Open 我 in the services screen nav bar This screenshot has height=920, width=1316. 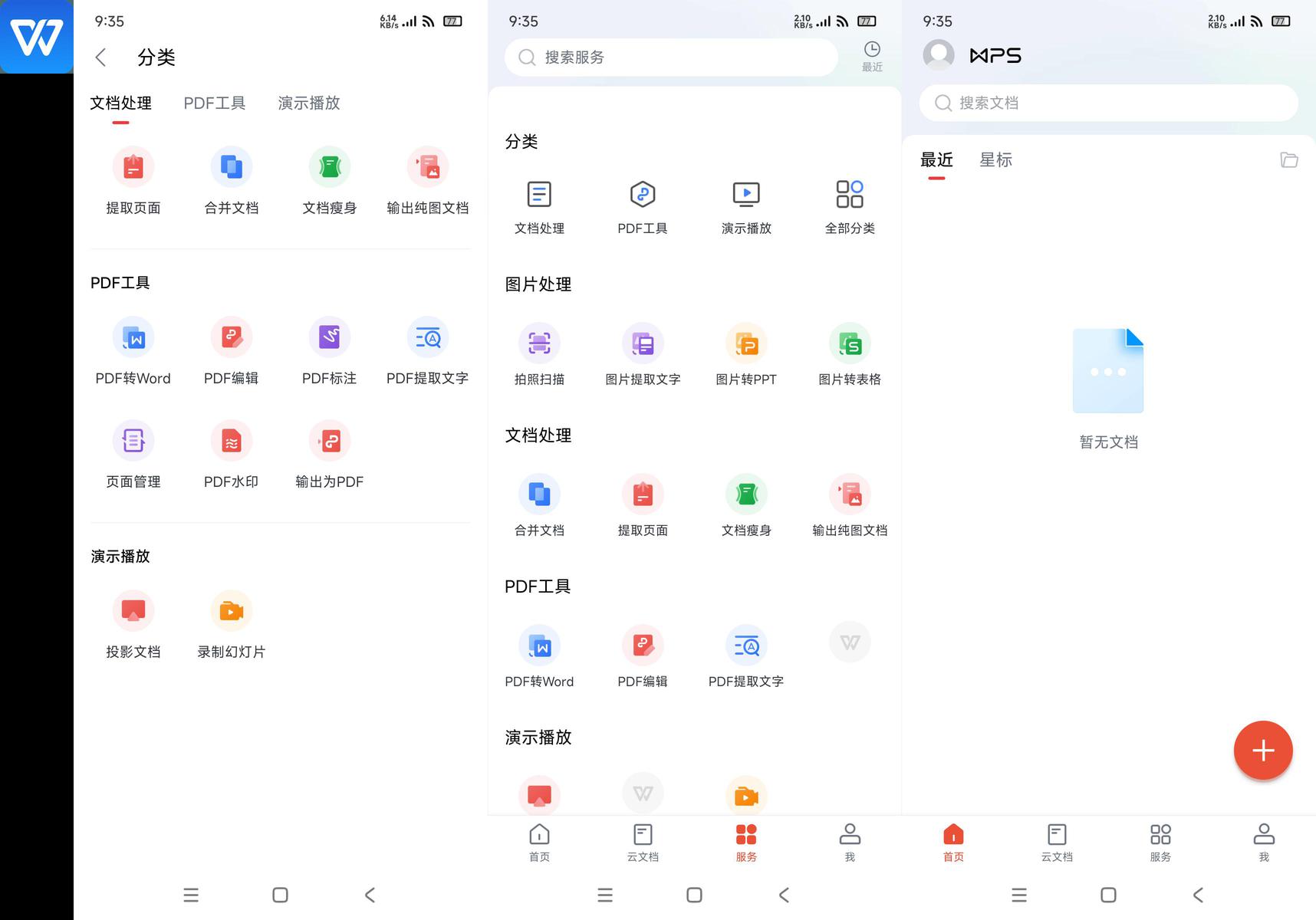[850, 843]
